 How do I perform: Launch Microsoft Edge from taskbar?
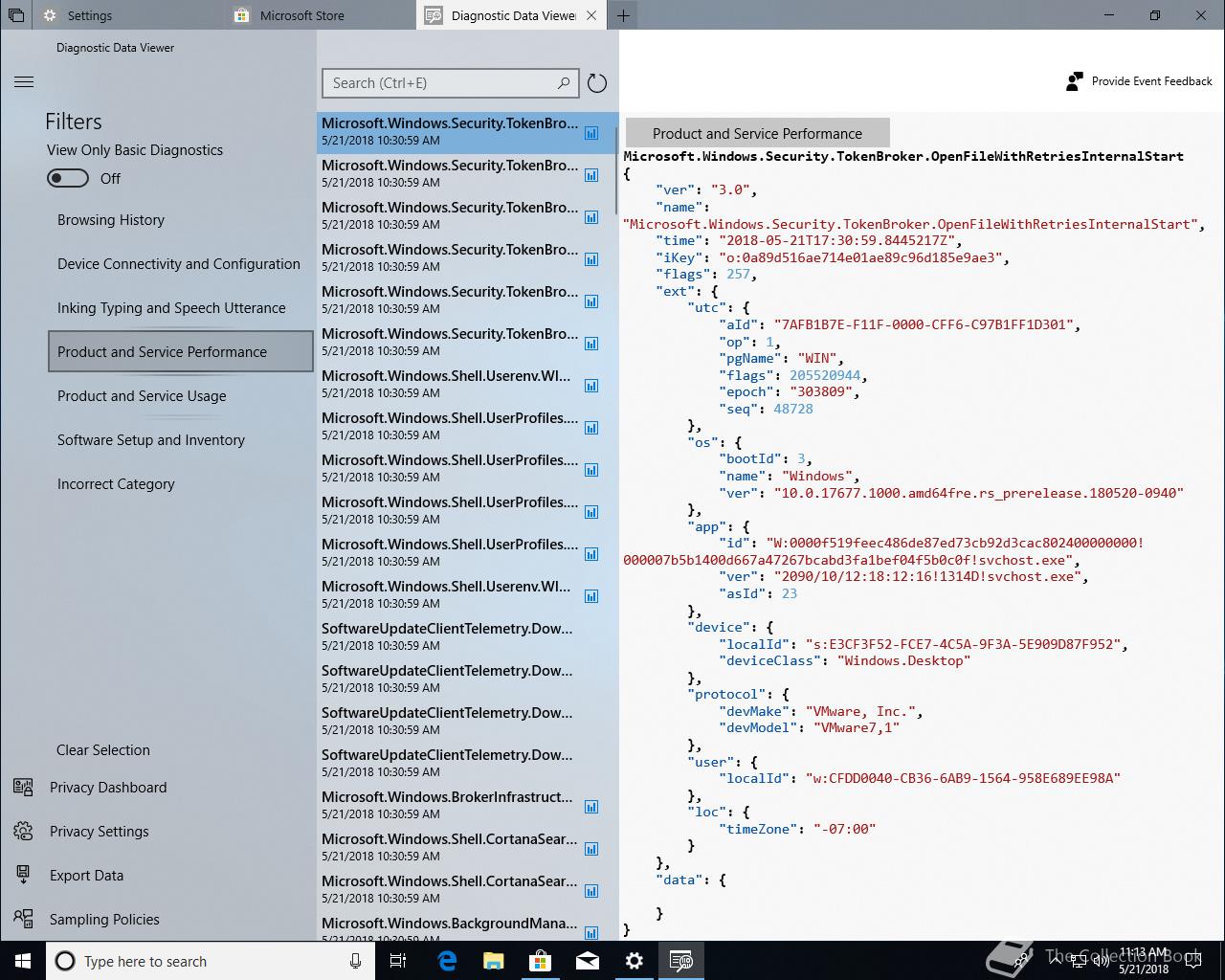tap(447, 961)
